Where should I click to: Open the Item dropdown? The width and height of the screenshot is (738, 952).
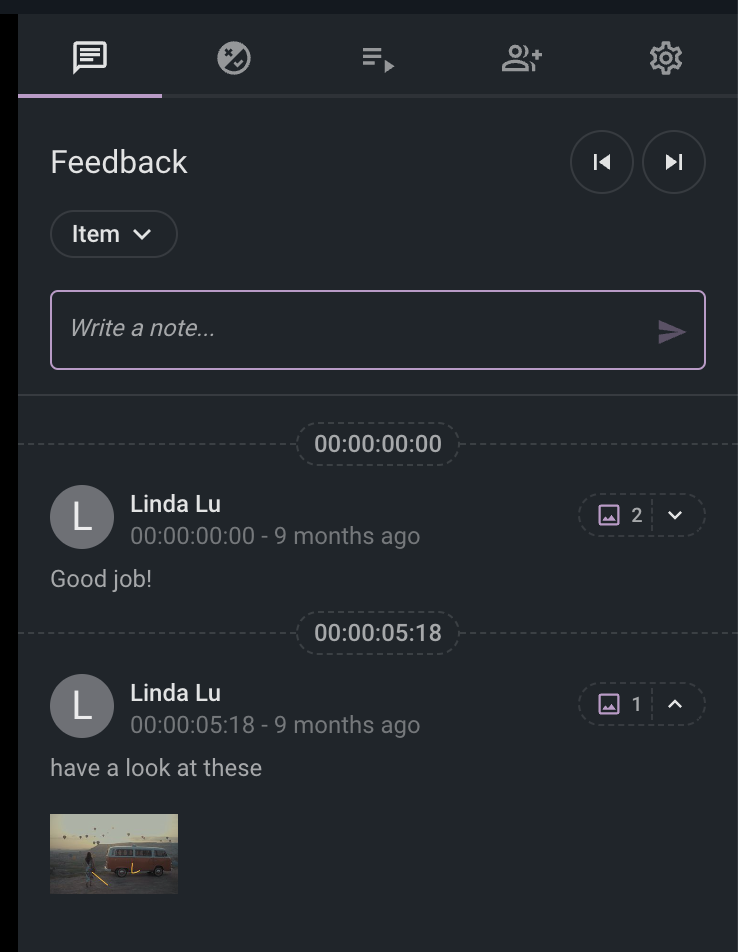click(113, 234)
